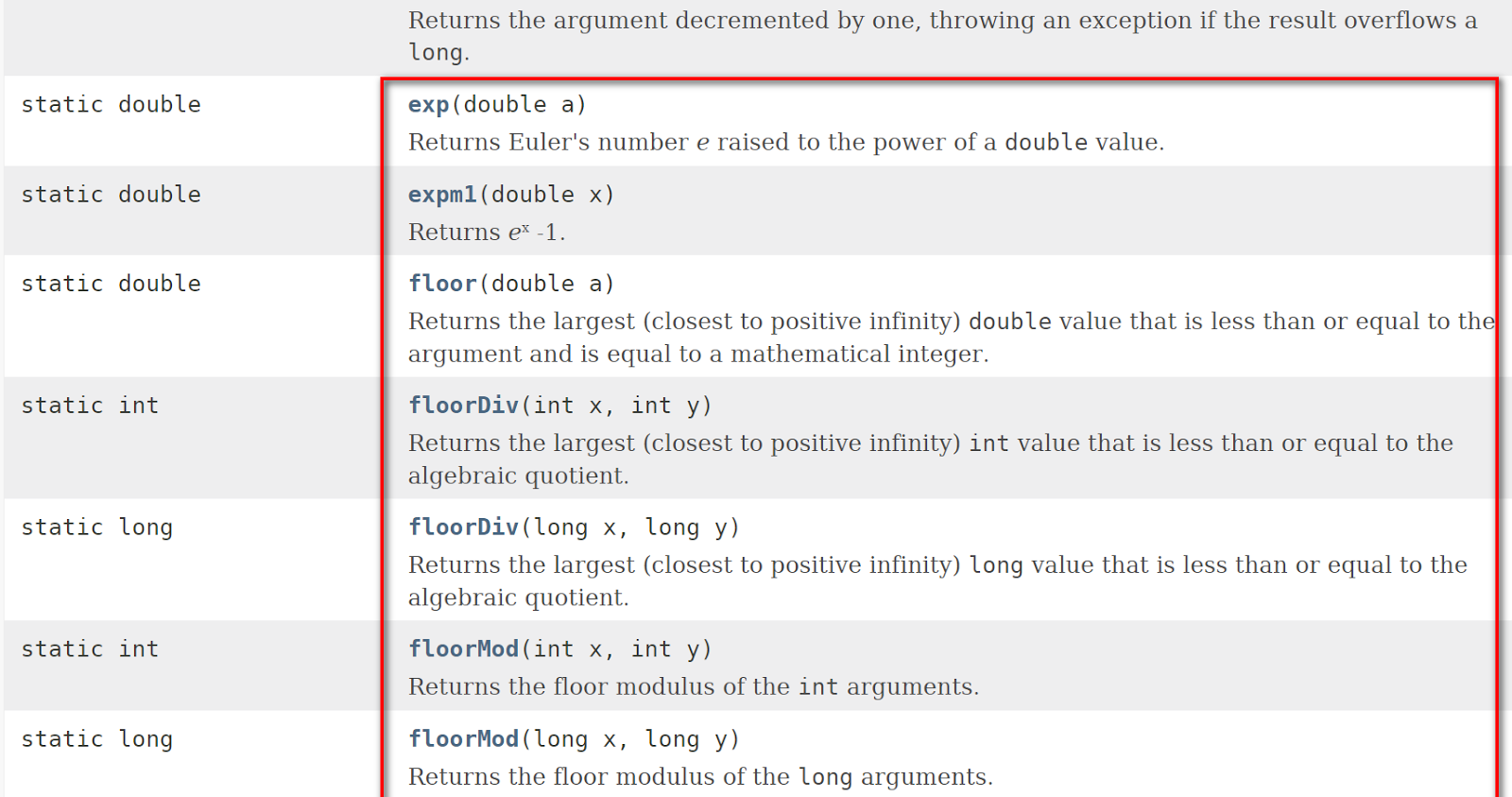
Task: Open the expm1 method link
Action: 442,194
